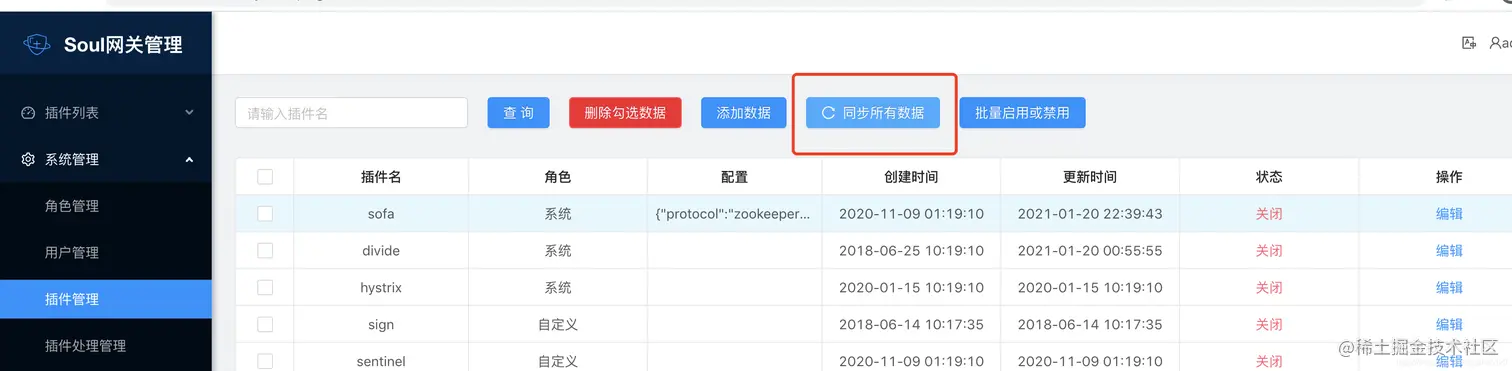
Task: Click 编辑 link in the divide row
Action: [1449, 251]
